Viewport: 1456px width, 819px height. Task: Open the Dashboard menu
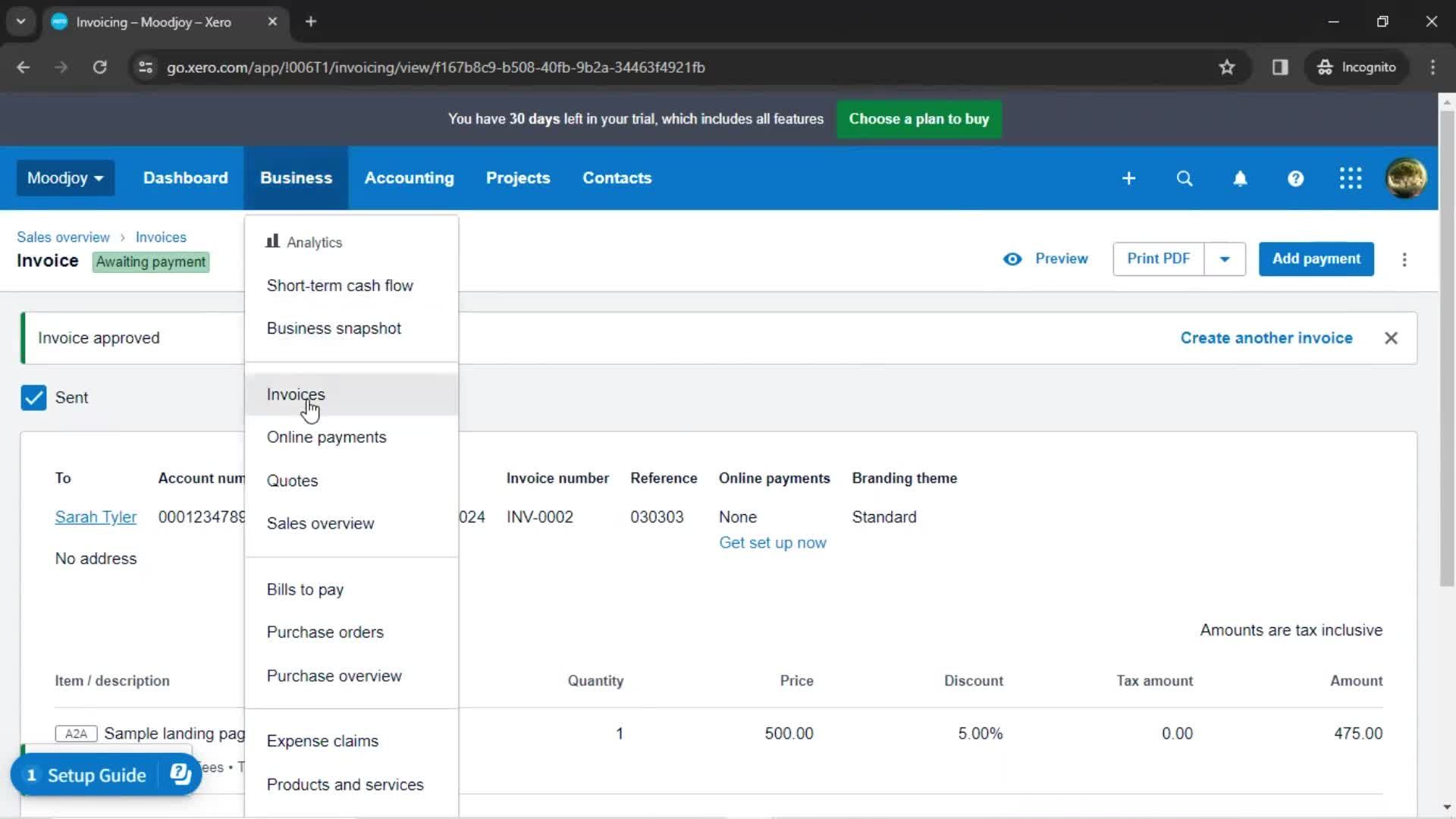coord(185,178)
